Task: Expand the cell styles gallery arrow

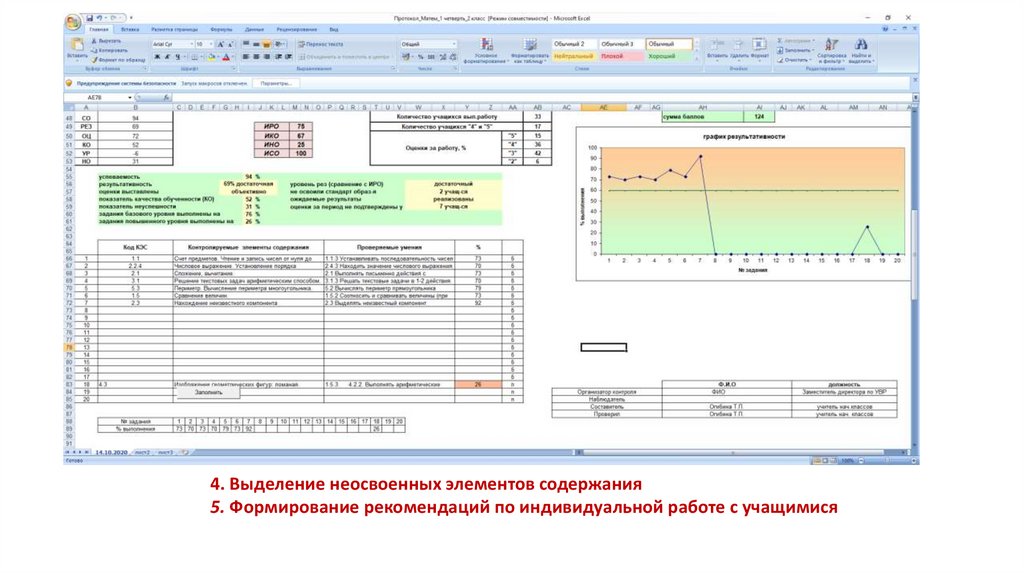Action: pos(697,59)
